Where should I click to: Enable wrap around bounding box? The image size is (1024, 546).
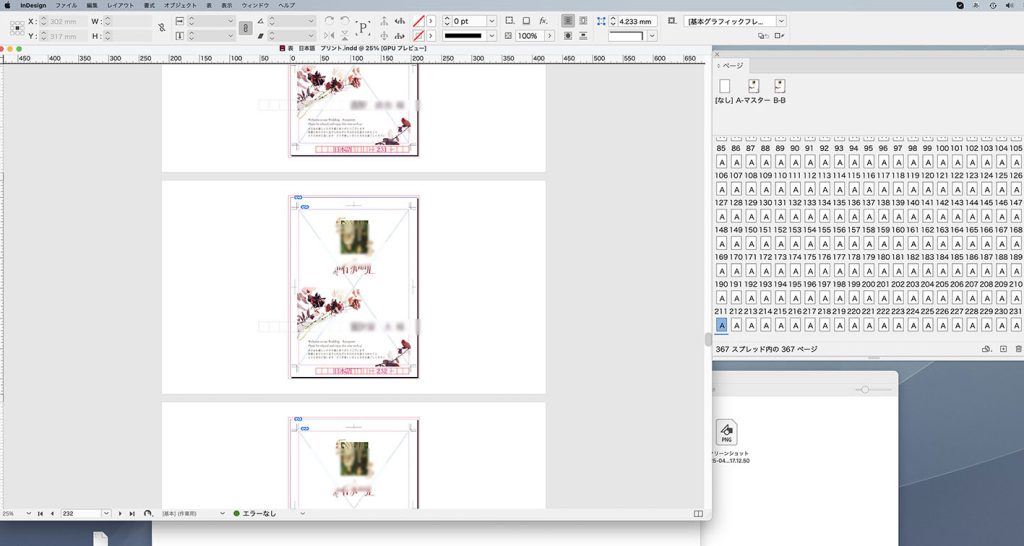[x=583, y=22]
